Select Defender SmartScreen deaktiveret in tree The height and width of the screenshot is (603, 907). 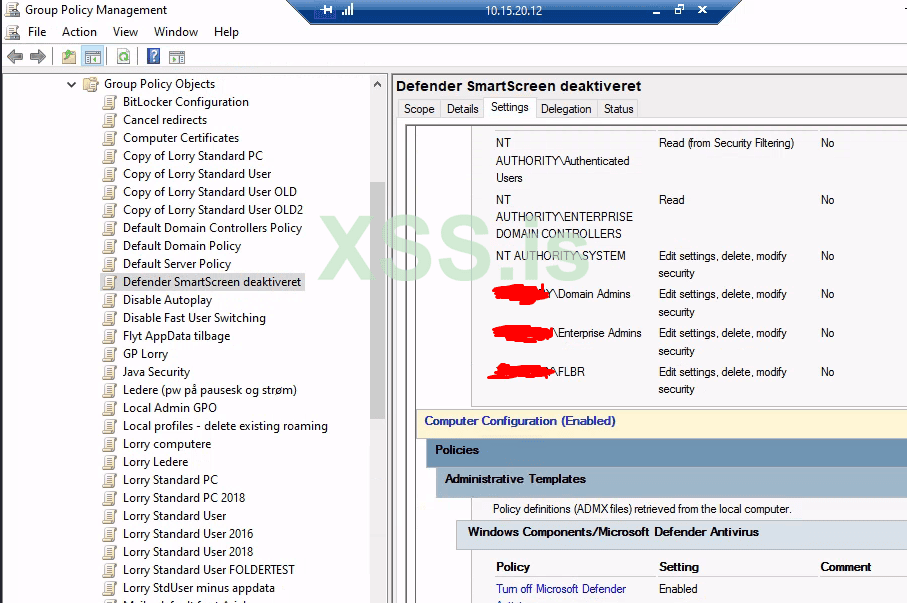(212, 282)
